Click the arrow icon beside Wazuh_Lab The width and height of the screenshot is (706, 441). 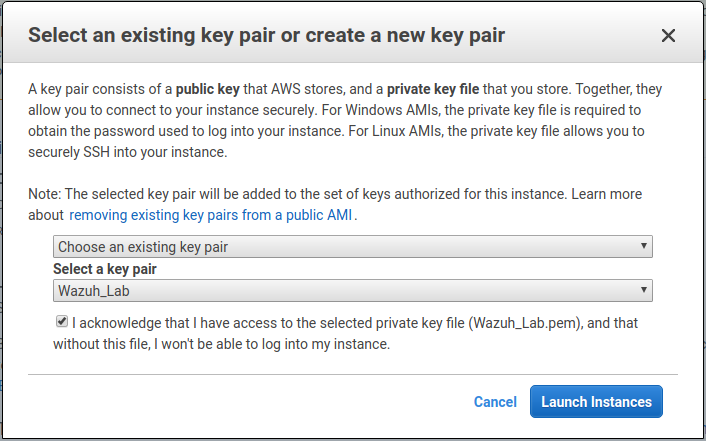click(643, 290)
